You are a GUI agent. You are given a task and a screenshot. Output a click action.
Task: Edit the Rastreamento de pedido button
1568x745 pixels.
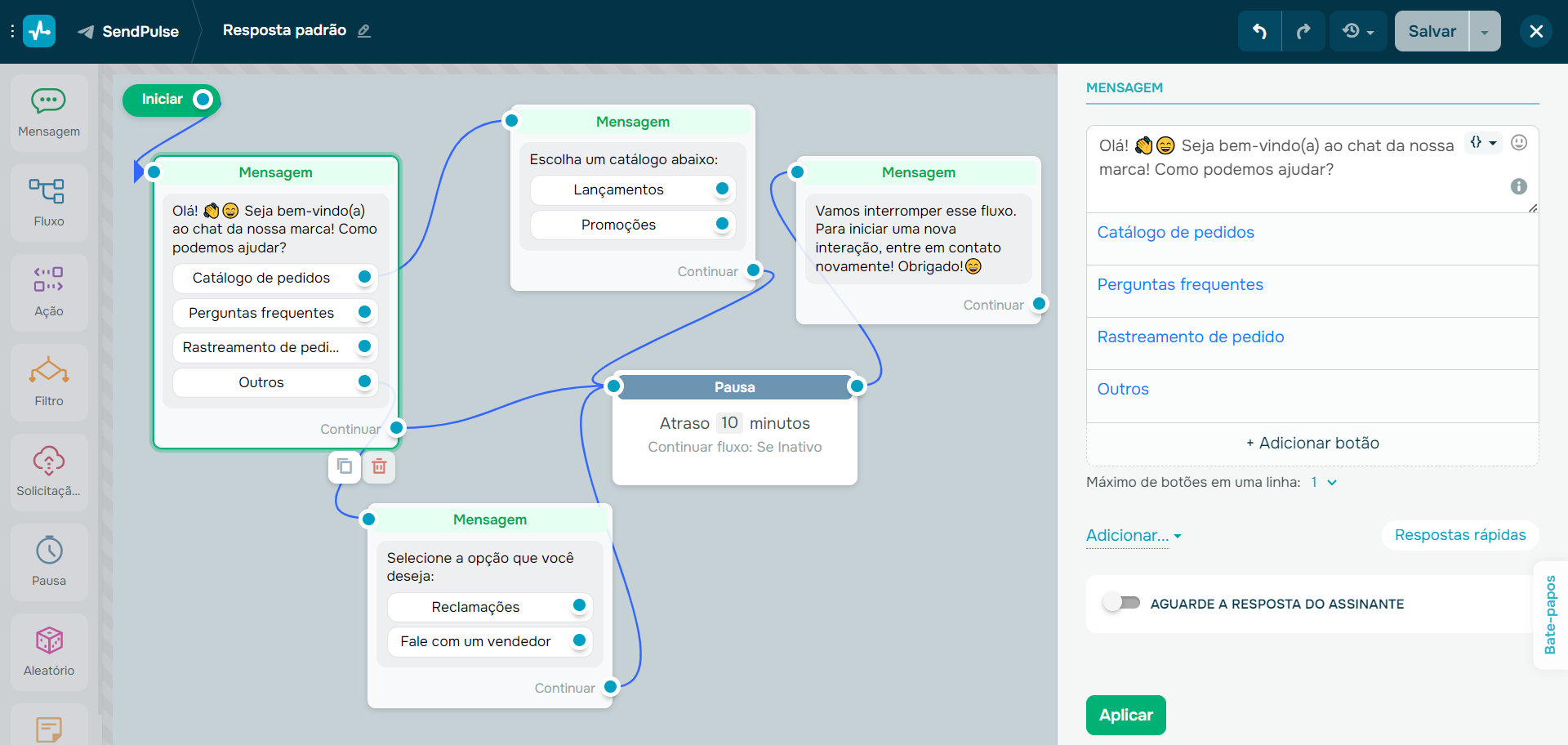point(1312,343)
